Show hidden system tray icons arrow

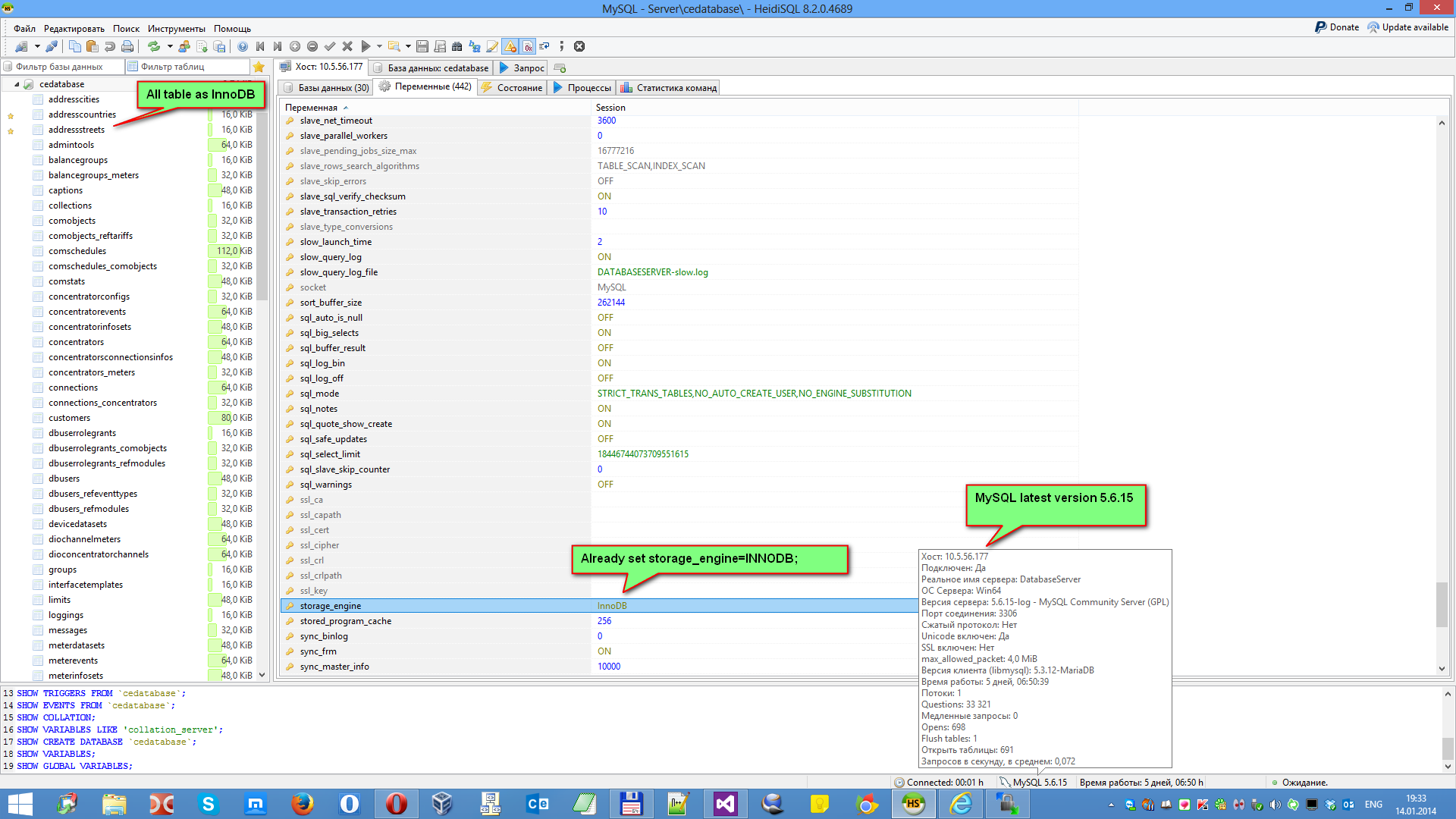[1111, 805]
